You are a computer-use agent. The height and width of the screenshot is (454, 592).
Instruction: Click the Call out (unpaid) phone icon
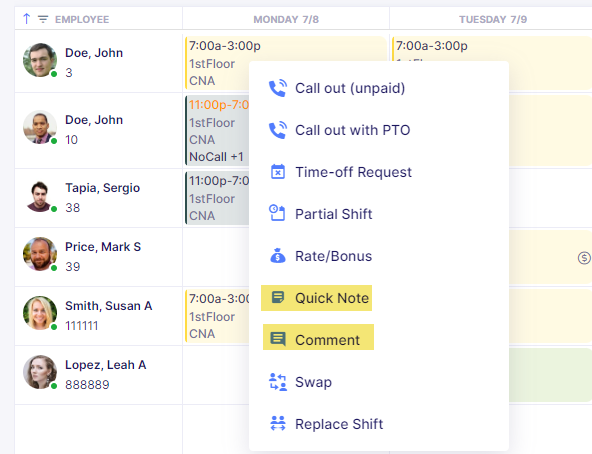[x=278, y=88]
